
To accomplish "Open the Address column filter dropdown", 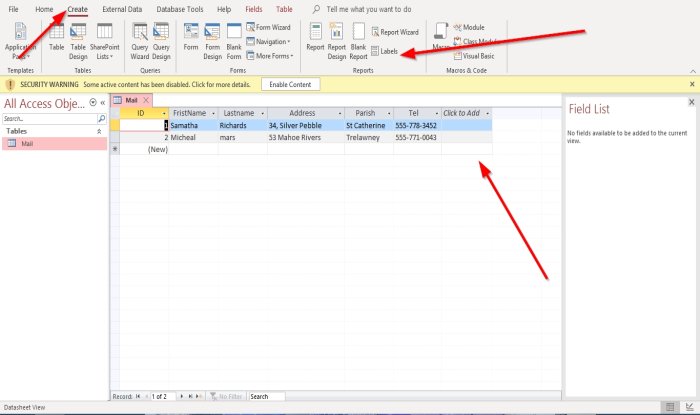I will 340,113.
